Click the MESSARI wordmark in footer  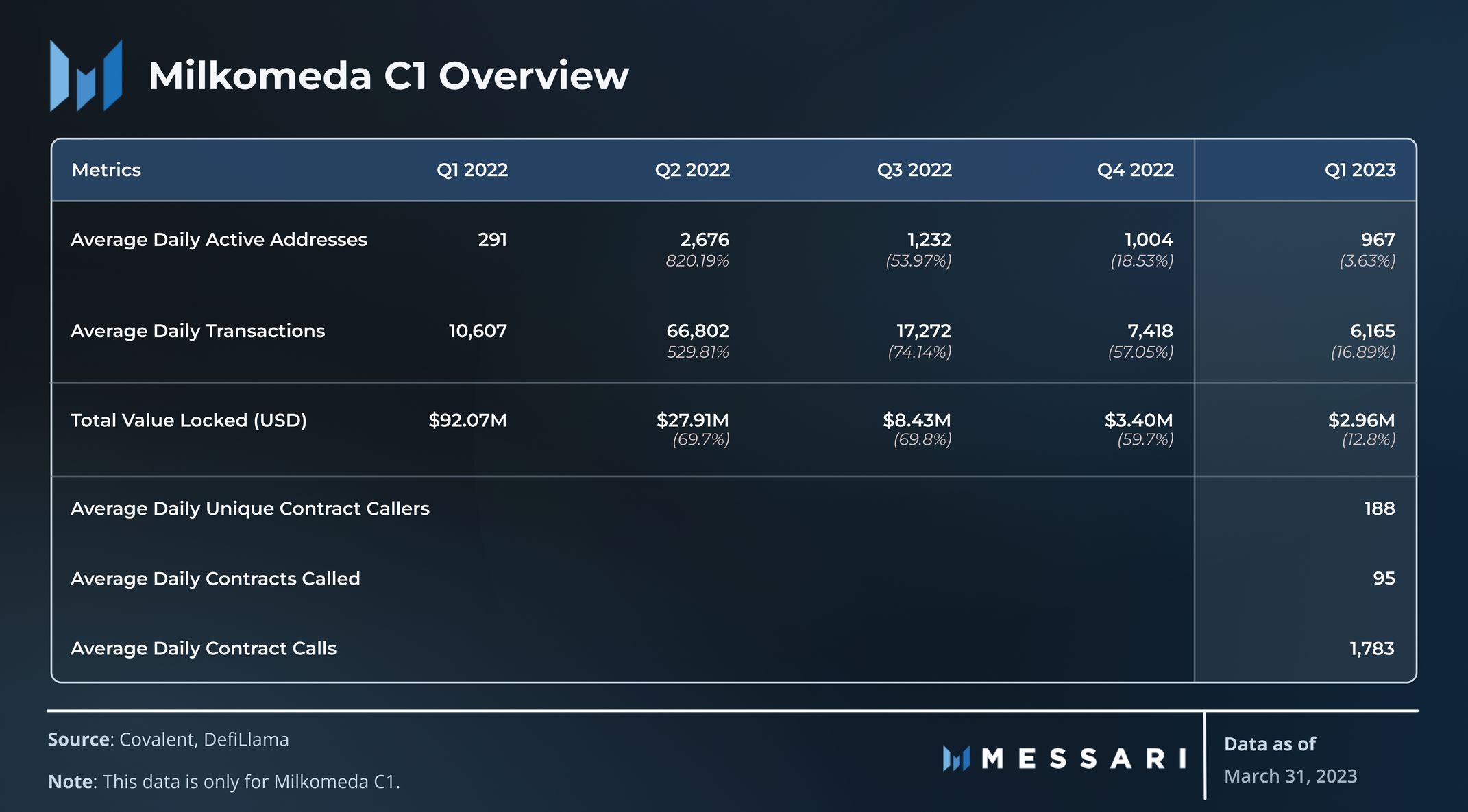pyautogui.click(x=1084, y=759)
